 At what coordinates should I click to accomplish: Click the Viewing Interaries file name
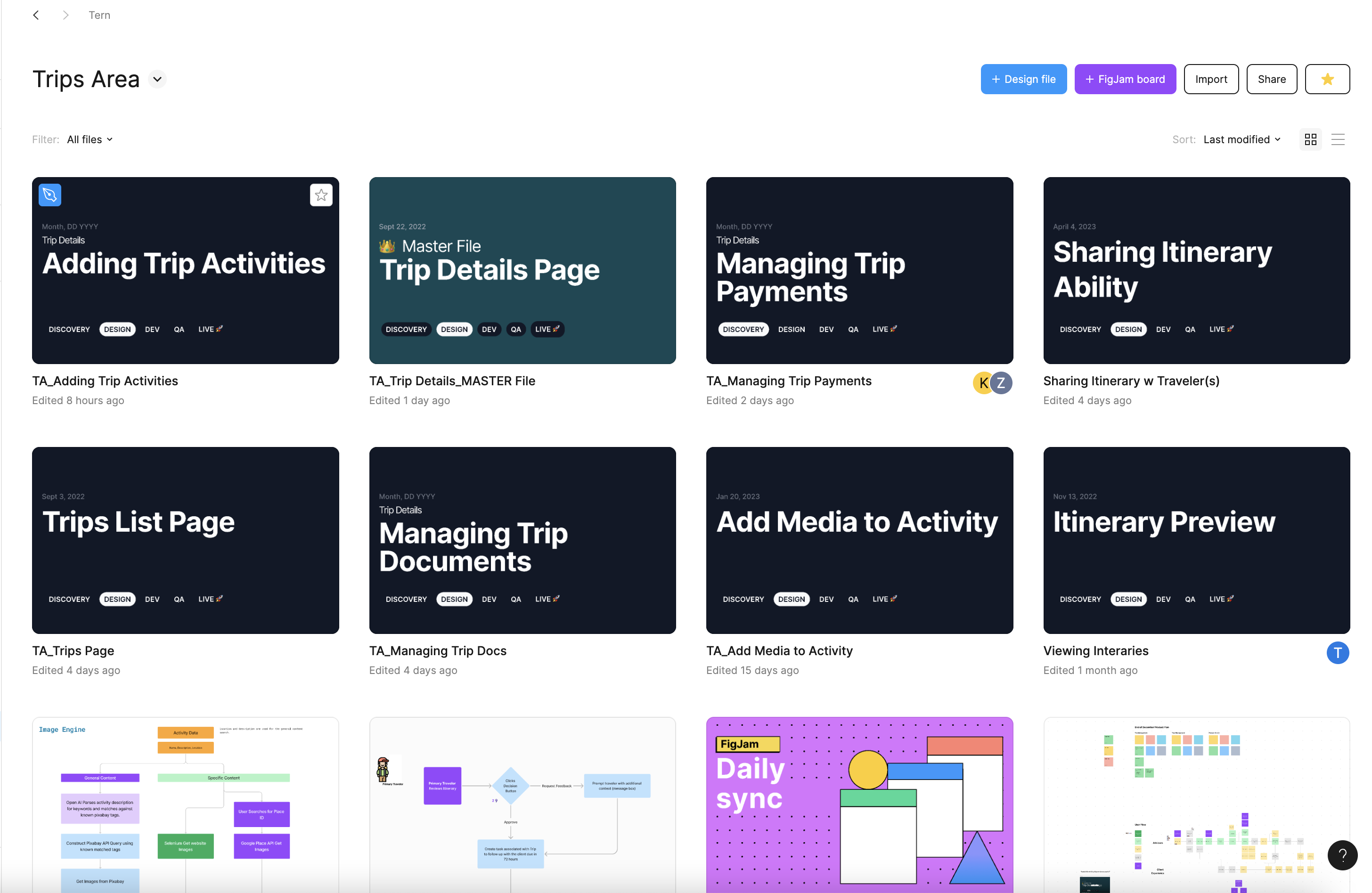[1096, 650]
